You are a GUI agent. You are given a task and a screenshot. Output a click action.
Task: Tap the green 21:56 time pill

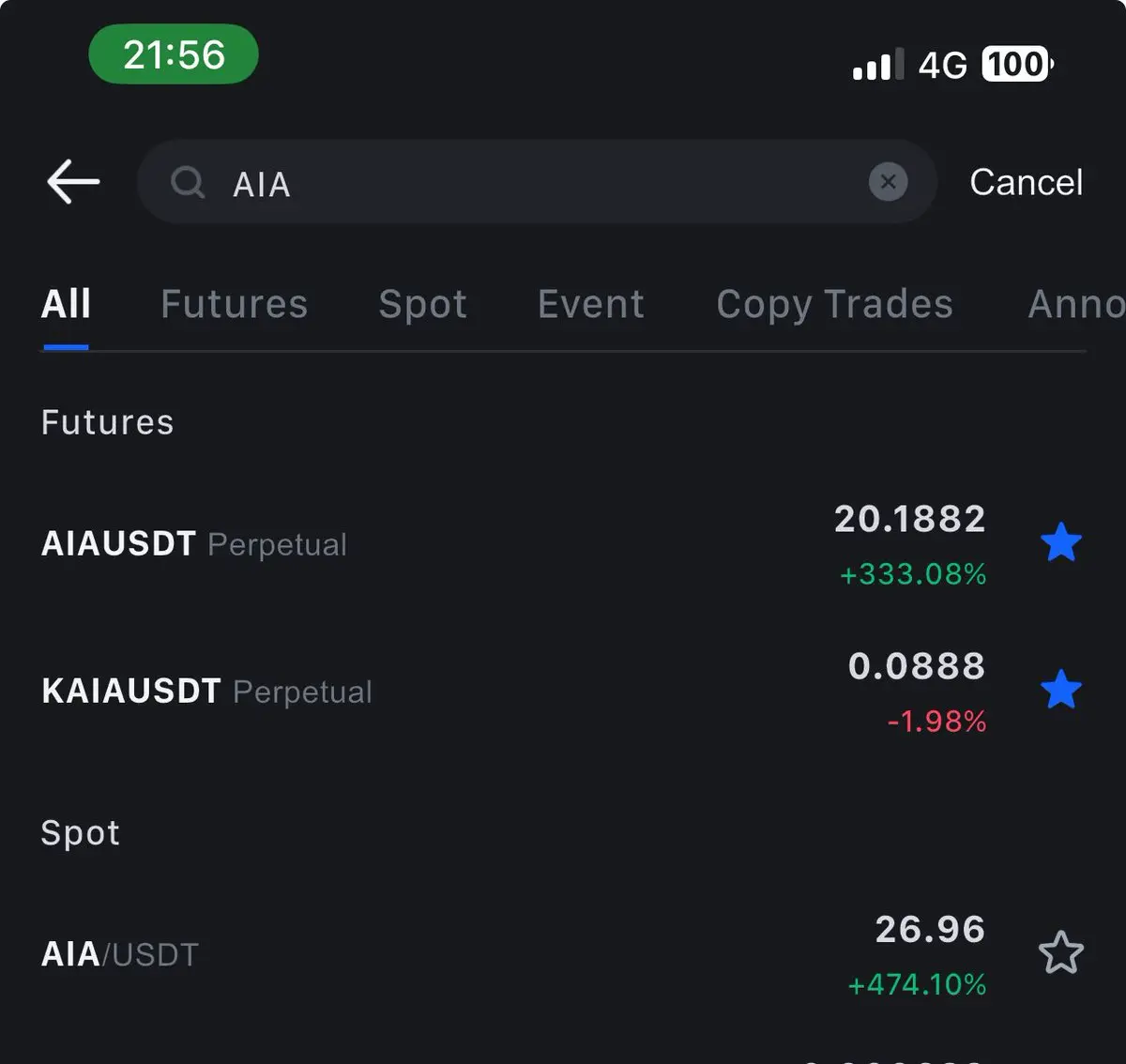tap(174, 54)
